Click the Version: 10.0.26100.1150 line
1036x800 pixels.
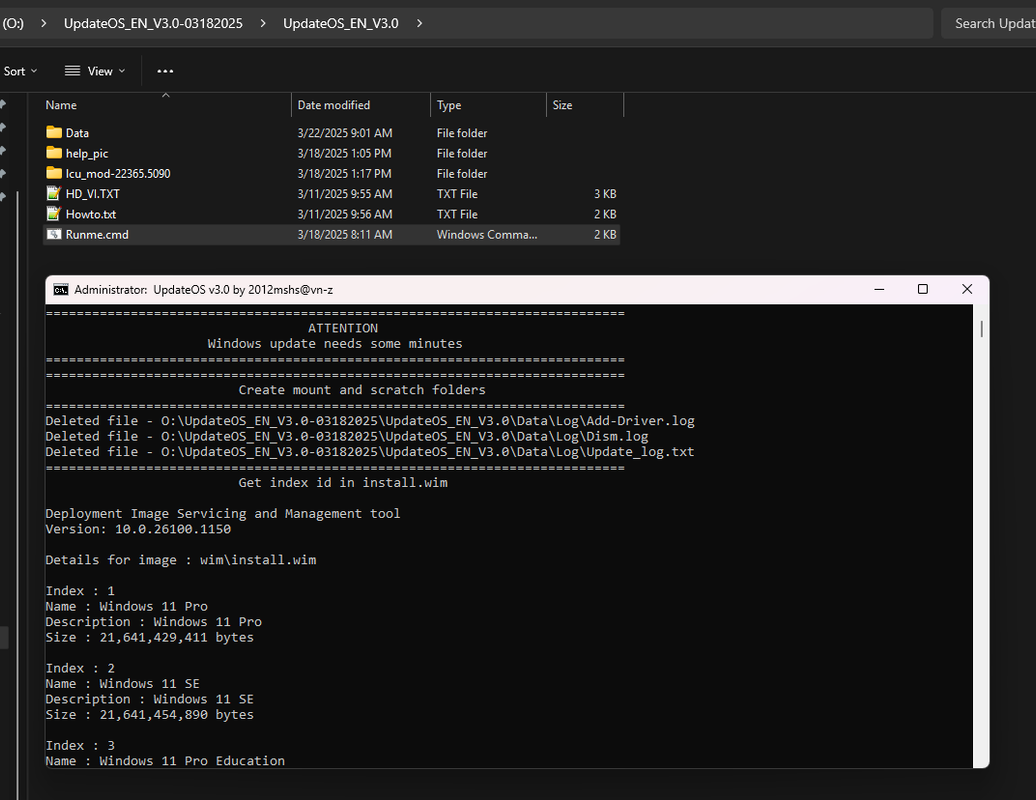click(138, 529)
